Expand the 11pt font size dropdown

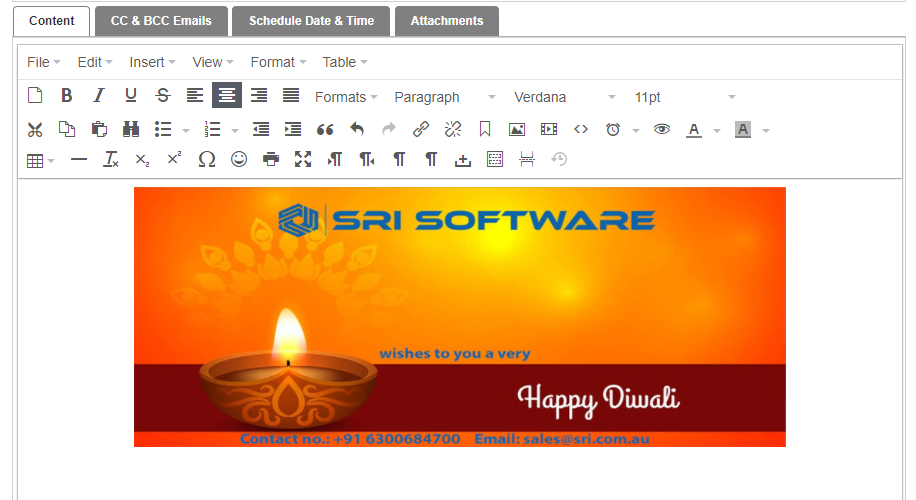coord(685,97)
